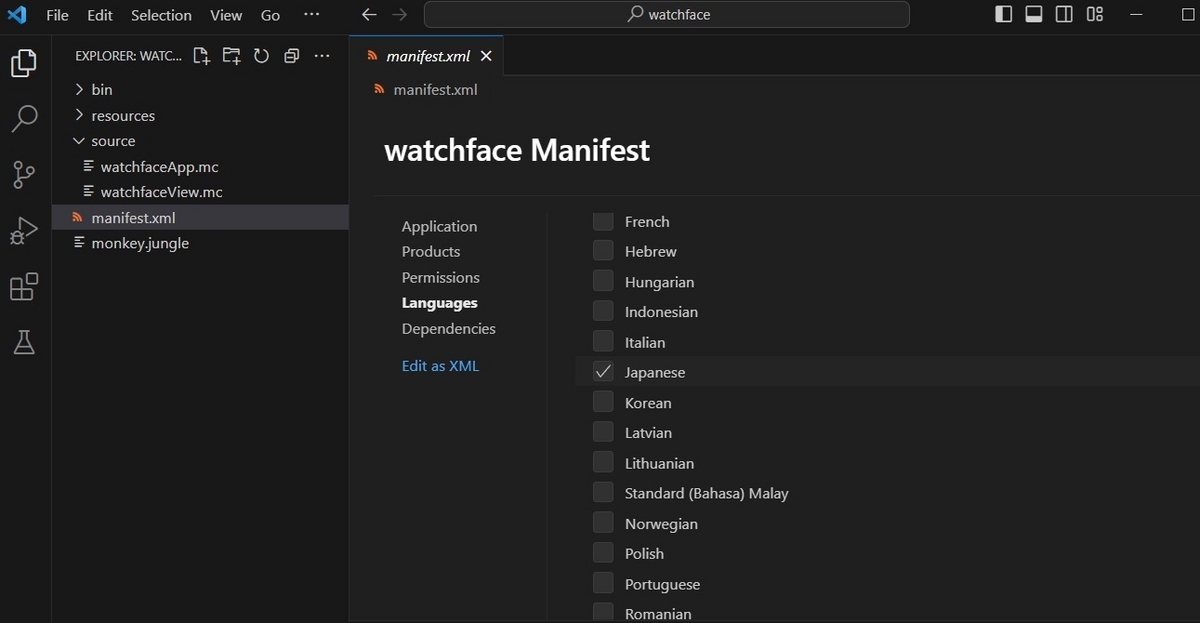Open the Edit menu
1200x623 pixels.
click(100, 15)
